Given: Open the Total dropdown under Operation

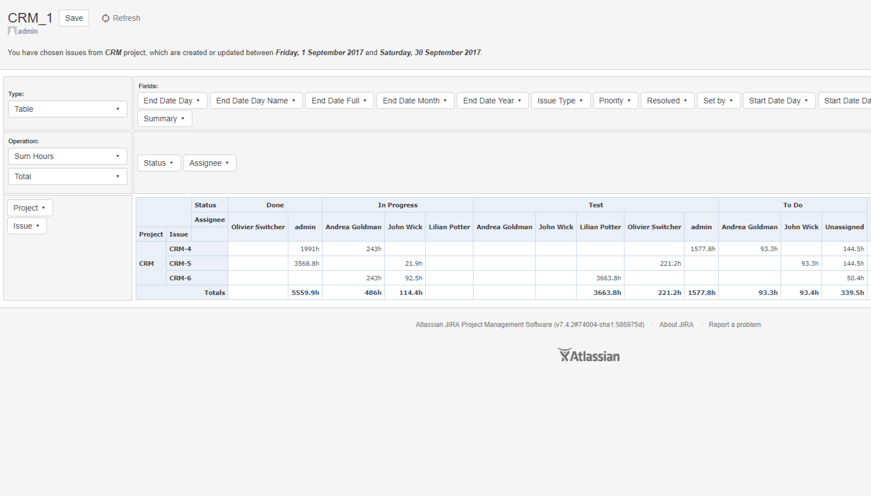Looking at the screenshot, I should pyautogui.click(x=67, y=176).
